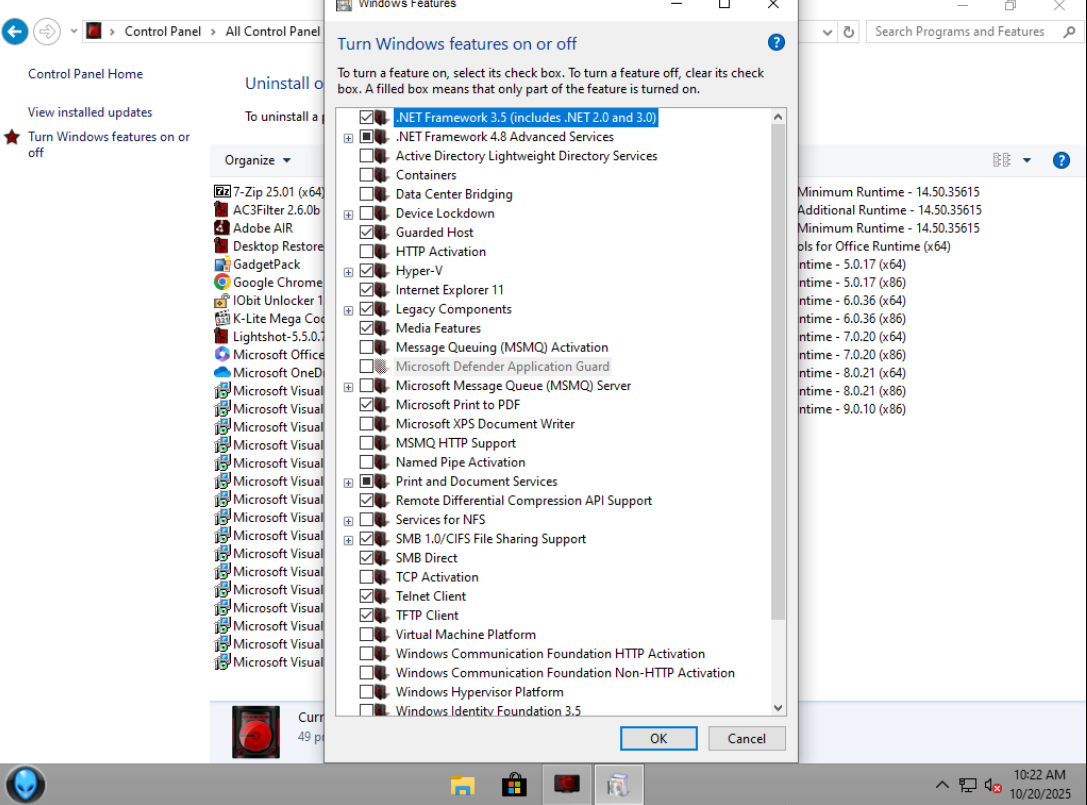The width and height of the screenshot is (1087, 805).
Task: Click the Google Chrome icon in program list
Action: pyautogui.click(x=222, y=282)
